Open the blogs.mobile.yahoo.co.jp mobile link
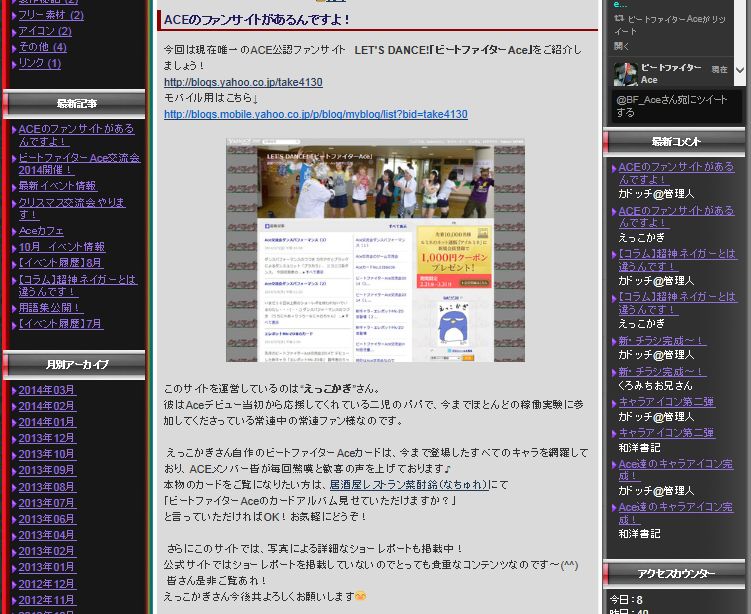Viewport: 751px width, 614px height. [x=316, y=114]
